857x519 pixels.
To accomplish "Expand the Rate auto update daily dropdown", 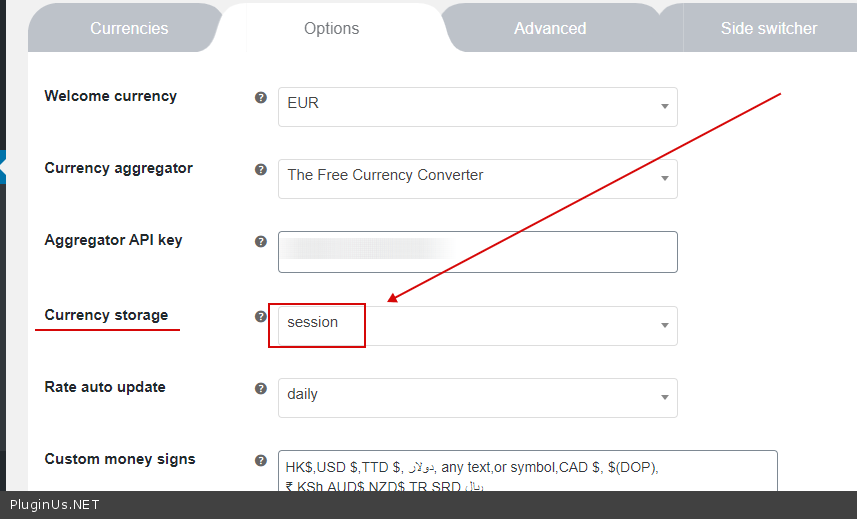I will (477, 398).
